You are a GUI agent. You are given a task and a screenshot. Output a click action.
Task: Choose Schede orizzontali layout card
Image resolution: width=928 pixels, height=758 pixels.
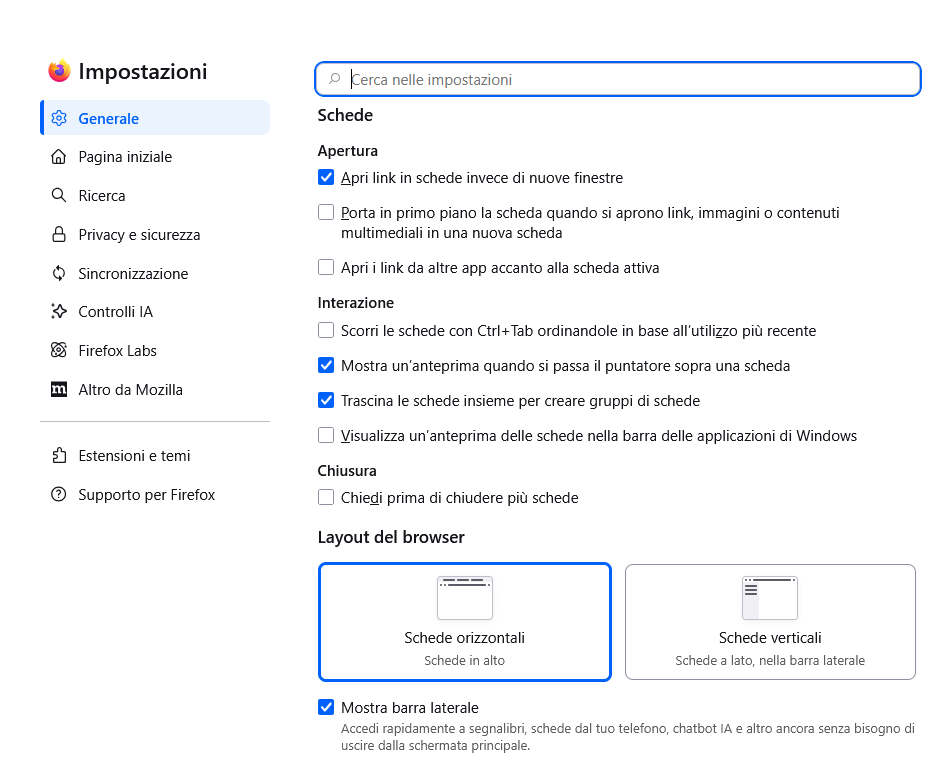pyautogui.click(x=465, y=622)
